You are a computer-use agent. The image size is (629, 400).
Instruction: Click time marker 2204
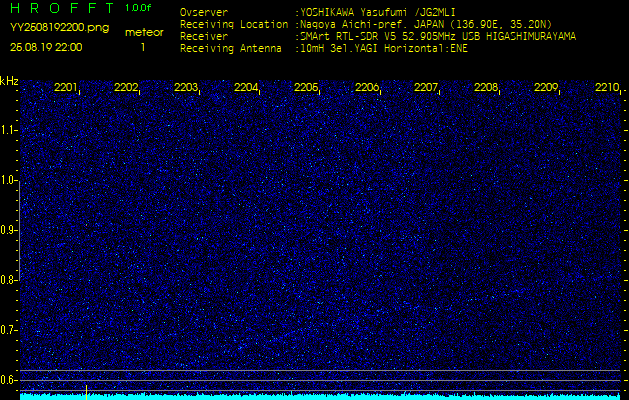[x=246, y=87]
